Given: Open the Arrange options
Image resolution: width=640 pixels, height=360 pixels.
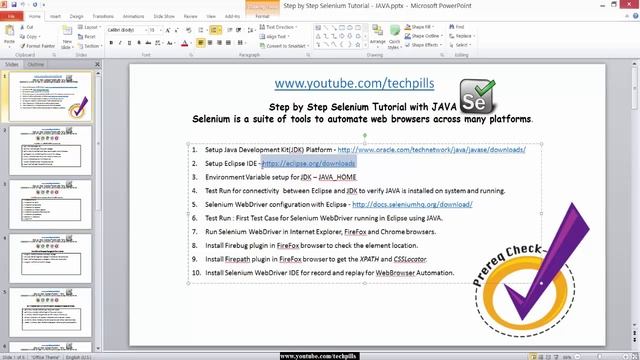Looking at the screenshot, I should click(378, 35).
